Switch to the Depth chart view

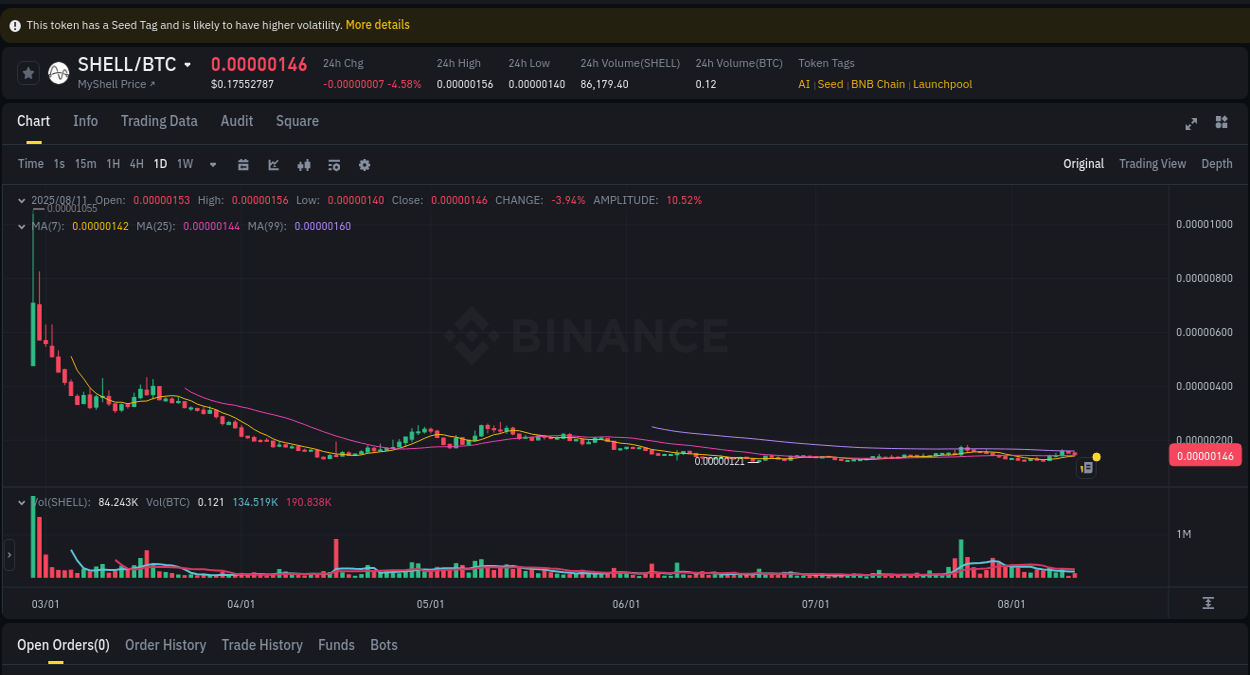(1216, 163)
